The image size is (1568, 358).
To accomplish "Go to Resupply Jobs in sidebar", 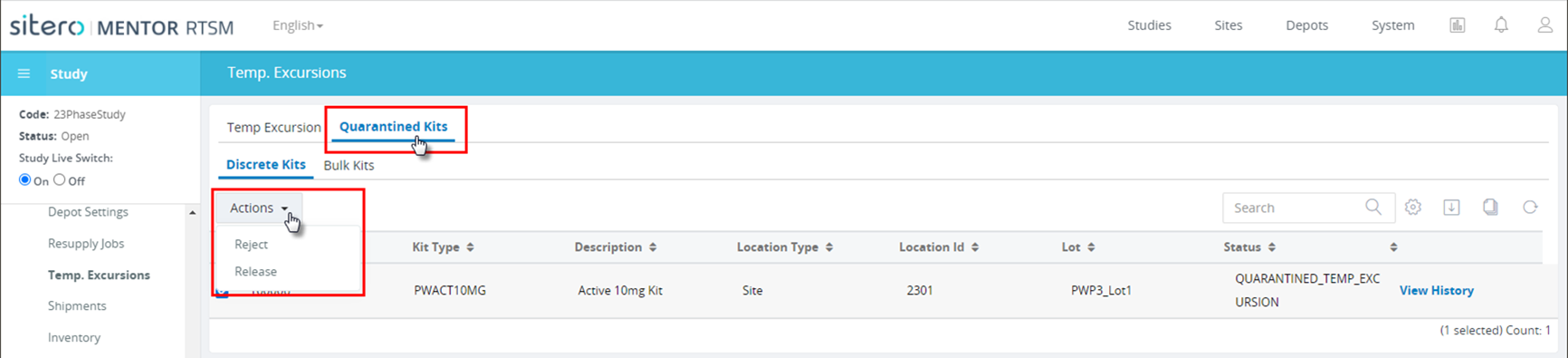I will [x=86, y=244].
